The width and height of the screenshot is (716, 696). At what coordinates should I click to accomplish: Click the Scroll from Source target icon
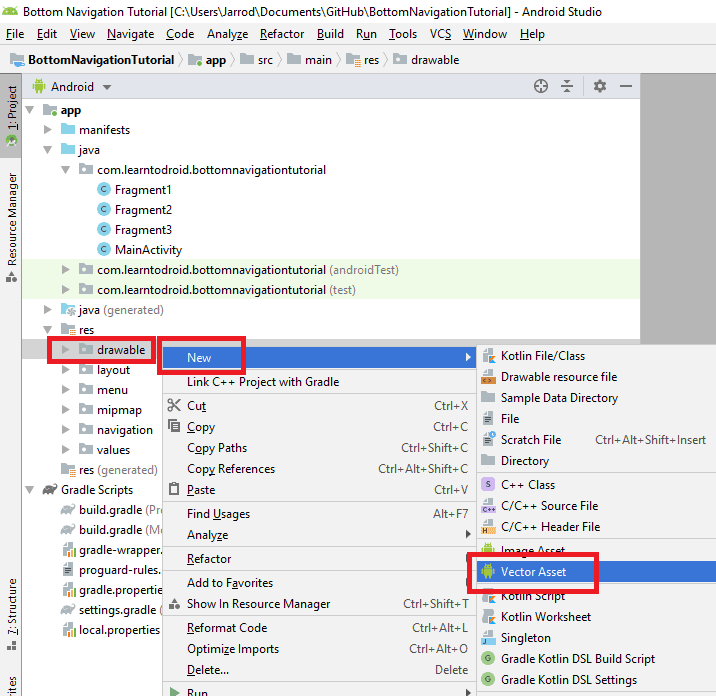point(541,87)
